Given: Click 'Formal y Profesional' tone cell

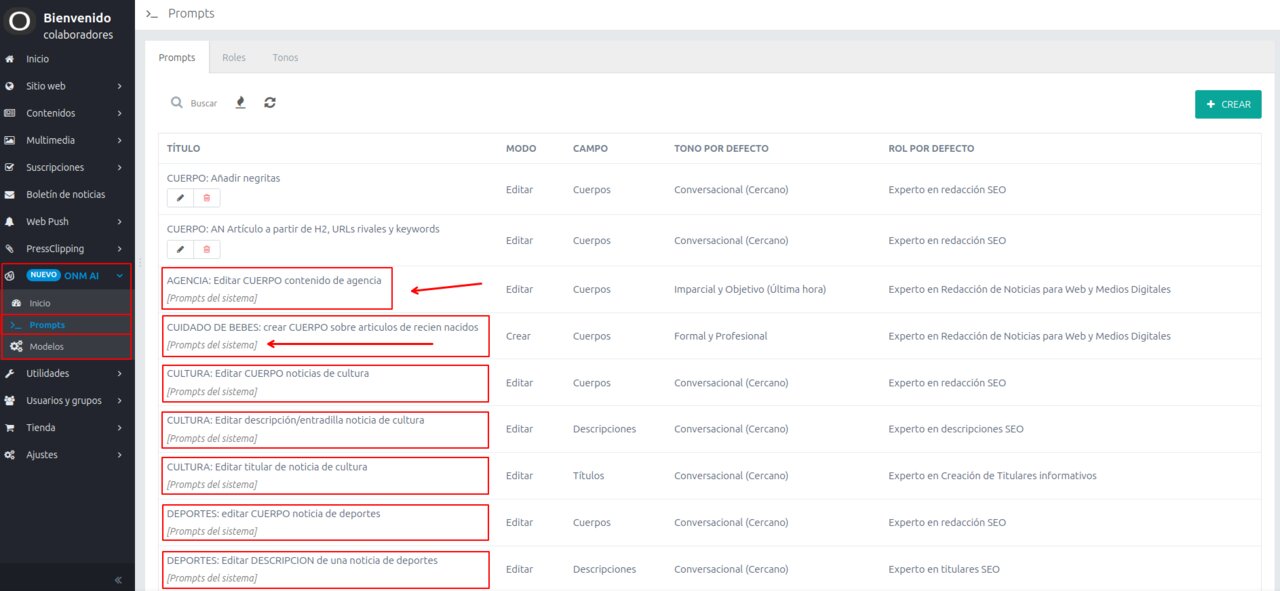Looking at the screenshot, I should 721,336.
